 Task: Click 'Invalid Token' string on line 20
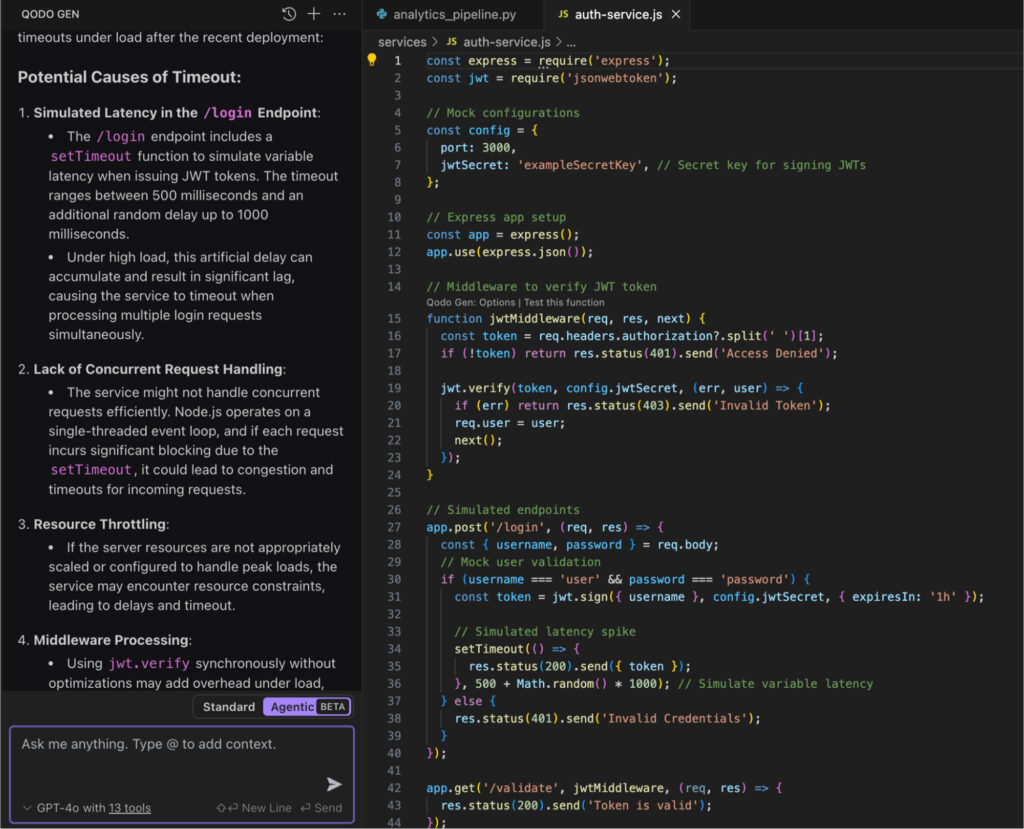click(x=765, y=406)
